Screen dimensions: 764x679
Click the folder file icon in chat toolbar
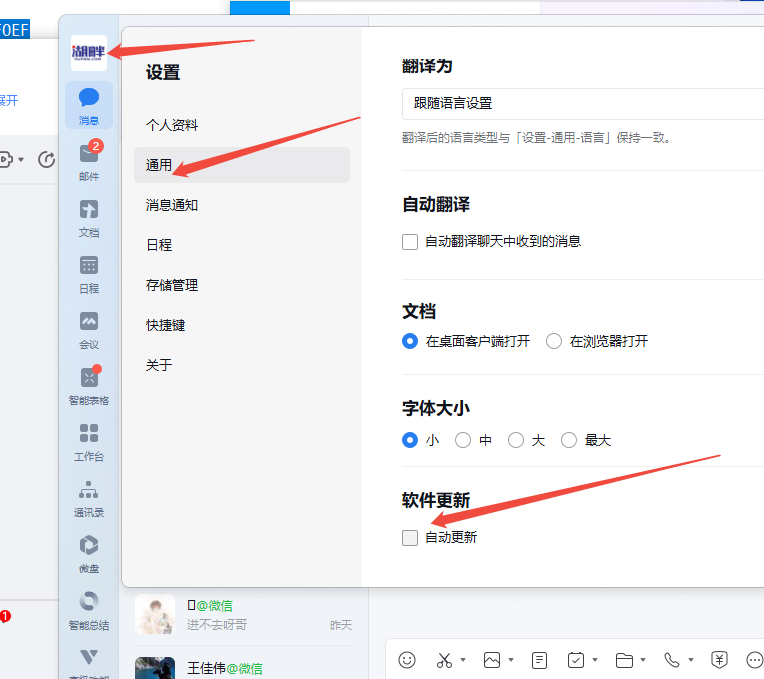[624, 660]
